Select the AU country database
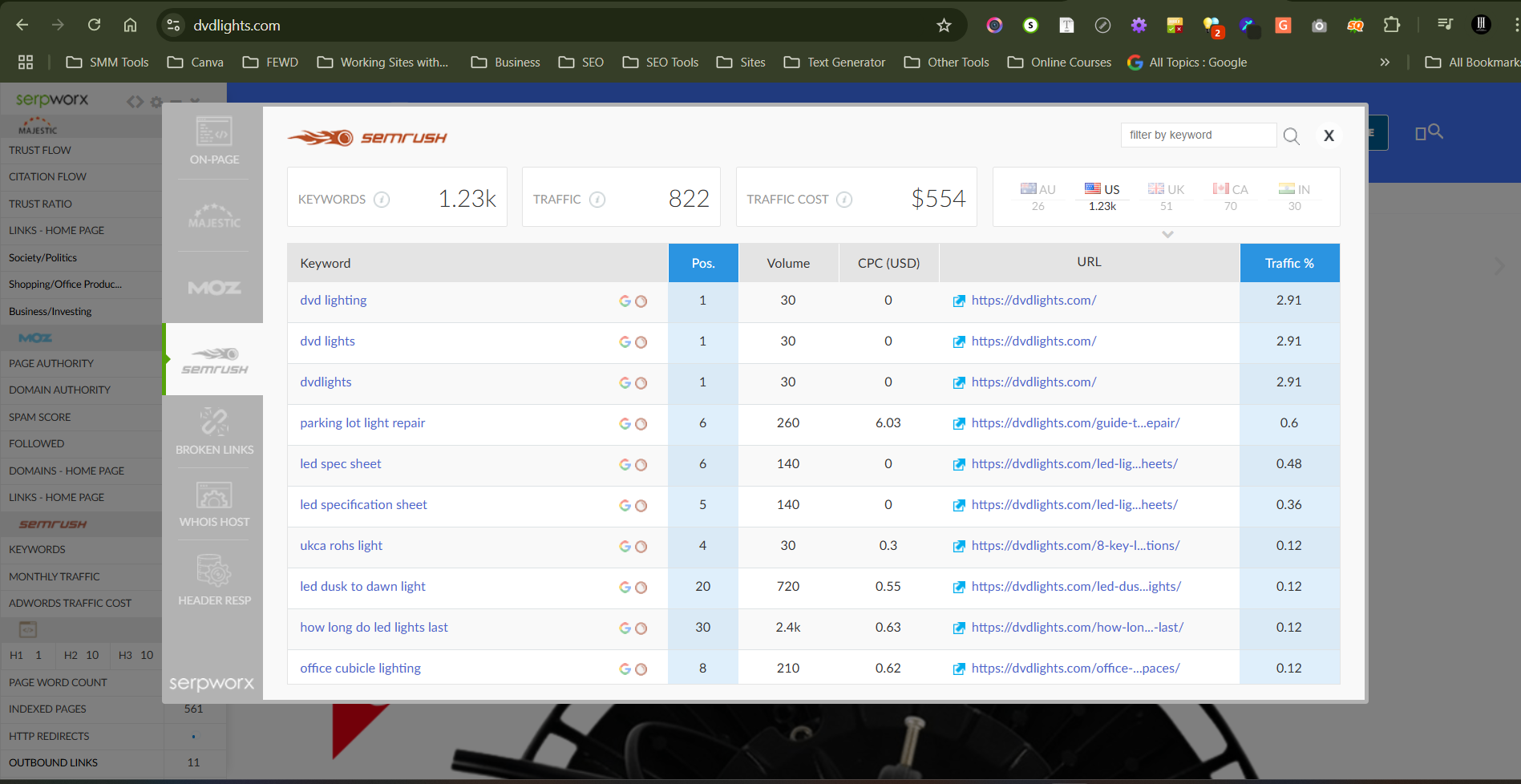This screenshot has width=1521, height=784. coord(1038,196)
